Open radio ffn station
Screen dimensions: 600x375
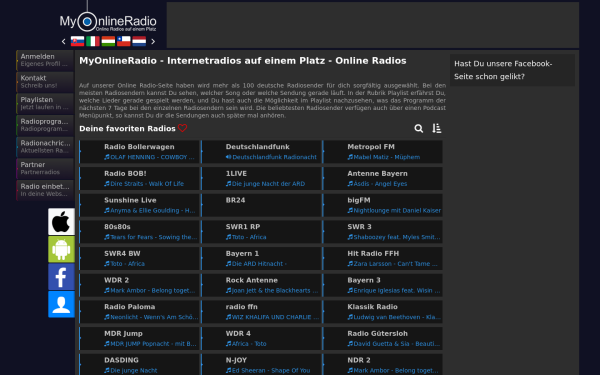(261, 312)
